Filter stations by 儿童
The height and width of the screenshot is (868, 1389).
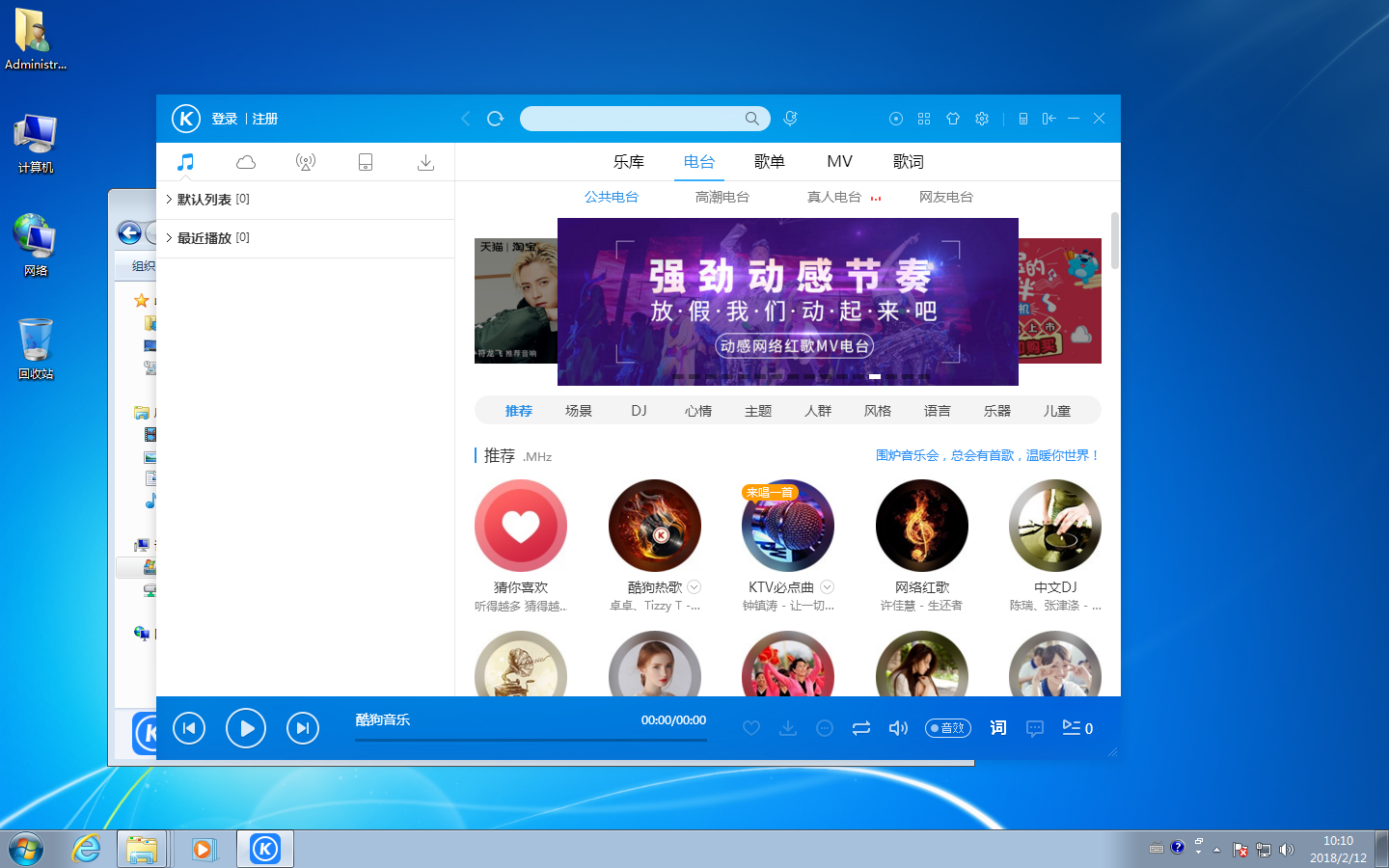pyautogui.click(x=1057, y=411)
